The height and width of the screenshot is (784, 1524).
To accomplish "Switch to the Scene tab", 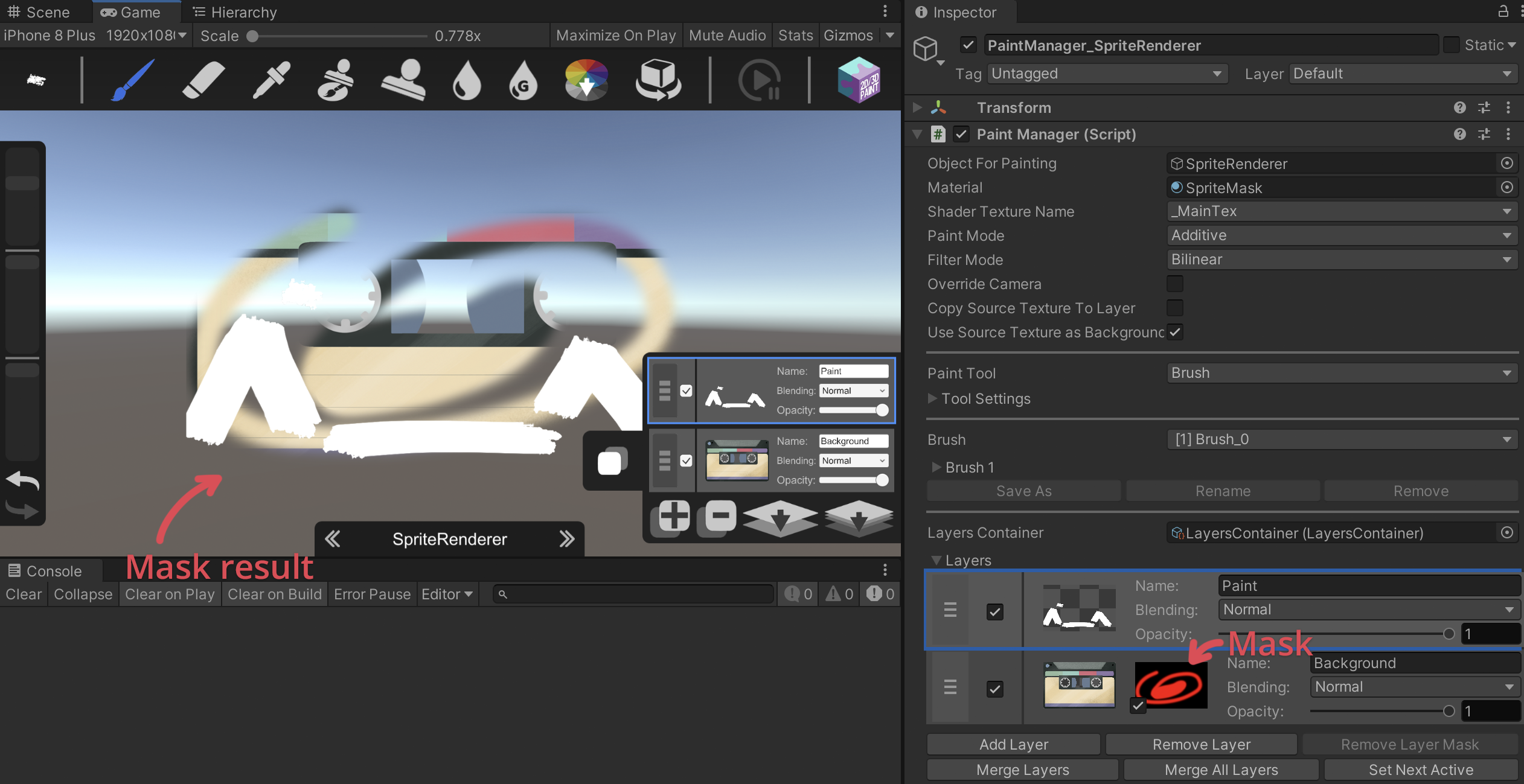I will (x=39, y=12).
